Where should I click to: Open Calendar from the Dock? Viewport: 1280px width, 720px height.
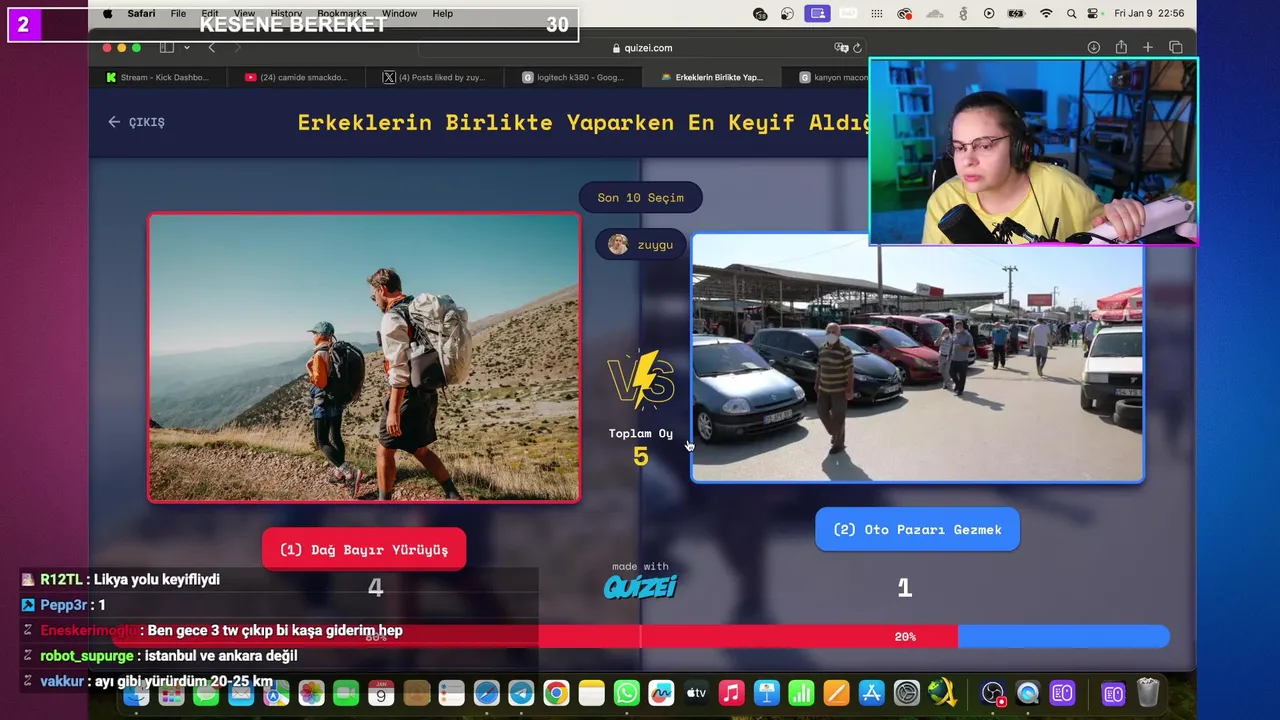pyautogui.click(x=381, y=693)
